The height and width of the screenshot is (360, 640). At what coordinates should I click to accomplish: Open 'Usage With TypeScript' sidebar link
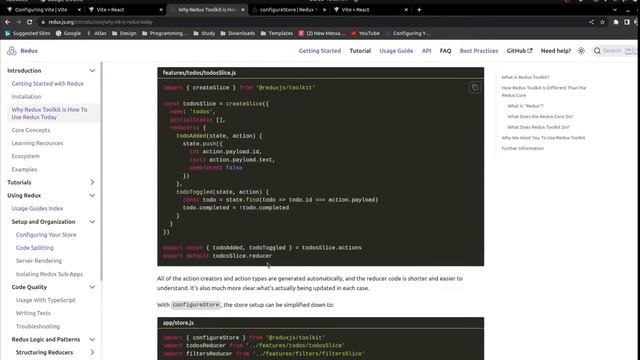(46, 300)
